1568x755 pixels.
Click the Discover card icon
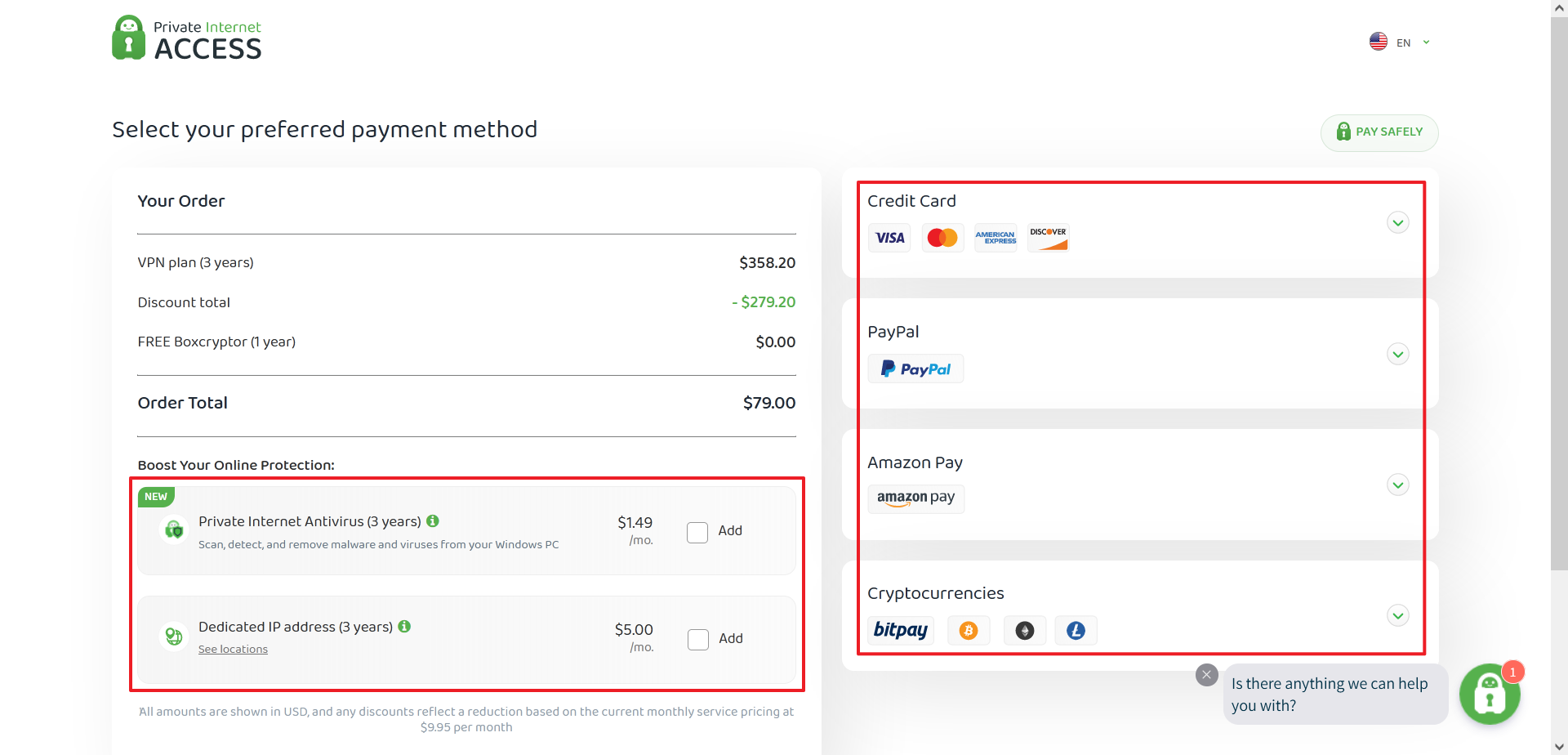pos(1048,238)
